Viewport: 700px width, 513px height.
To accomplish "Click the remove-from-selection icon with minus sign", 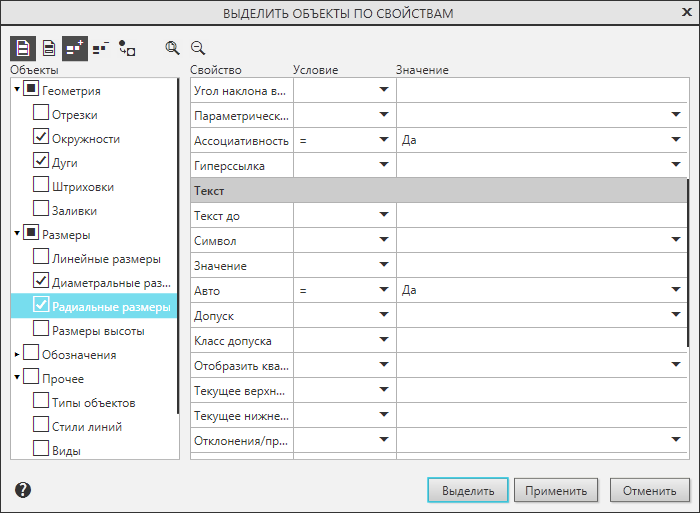I will [101, 47].
